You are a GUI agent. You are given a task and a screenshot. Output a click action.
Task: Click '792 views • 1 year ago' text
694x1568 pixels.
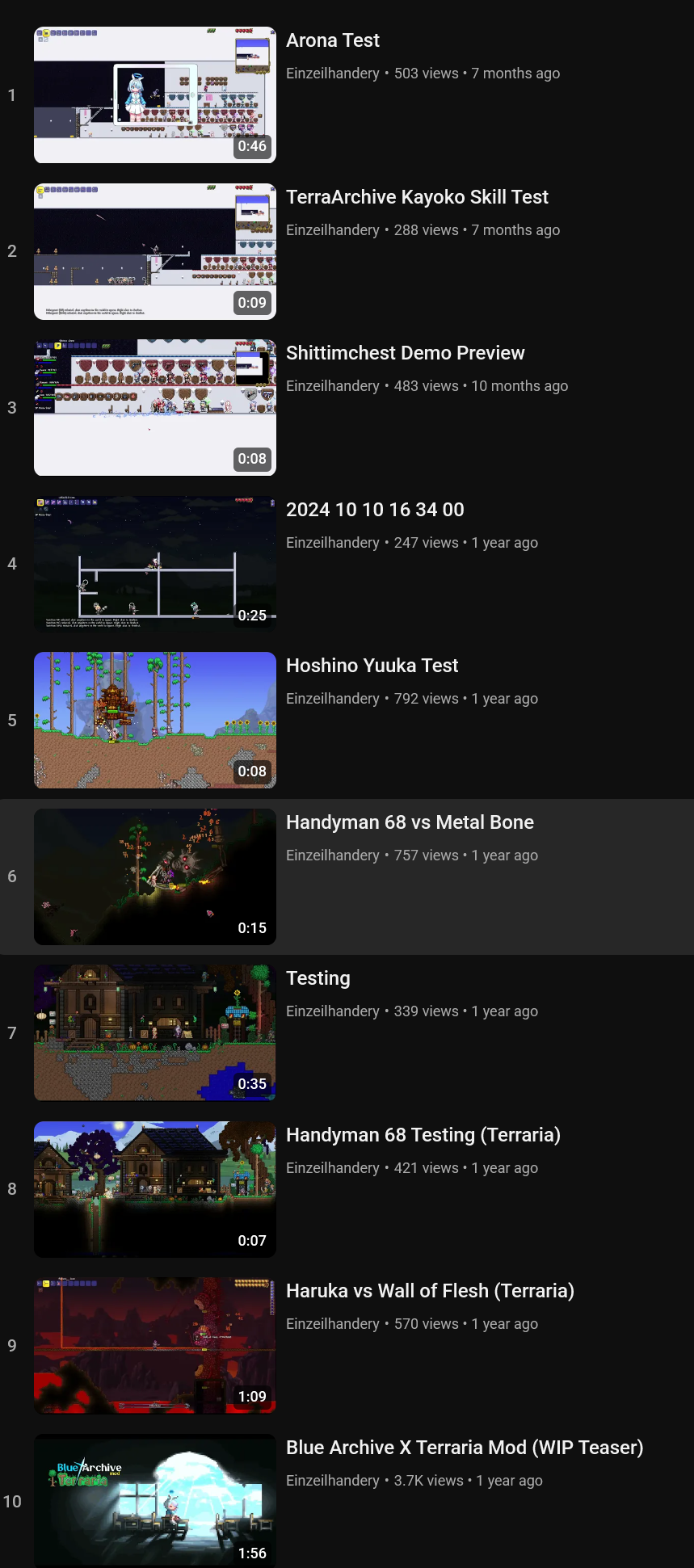point(466,699)
